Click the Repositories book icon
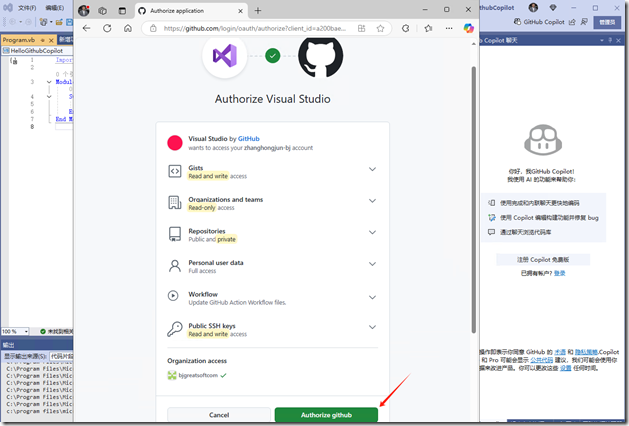The height and width of the screenshot is (426, 629). click(x=175, y=234)
